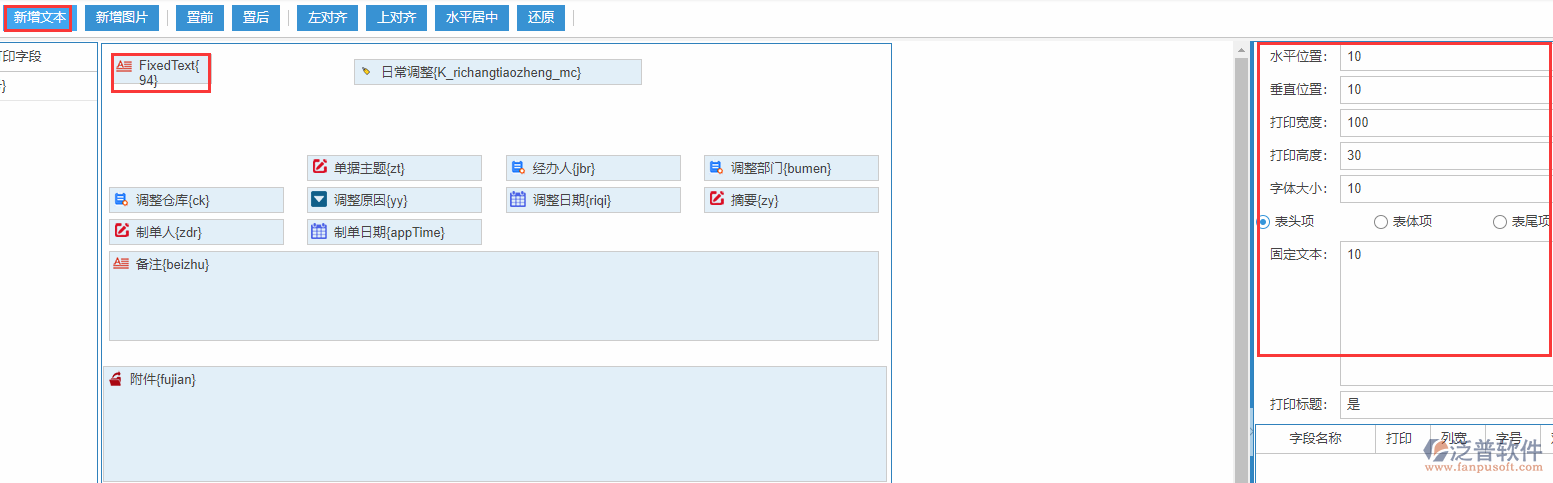This screenshot has height=483, width=1553.
Task: Click the attachment icon beside 附件
Action: (116, 379)
